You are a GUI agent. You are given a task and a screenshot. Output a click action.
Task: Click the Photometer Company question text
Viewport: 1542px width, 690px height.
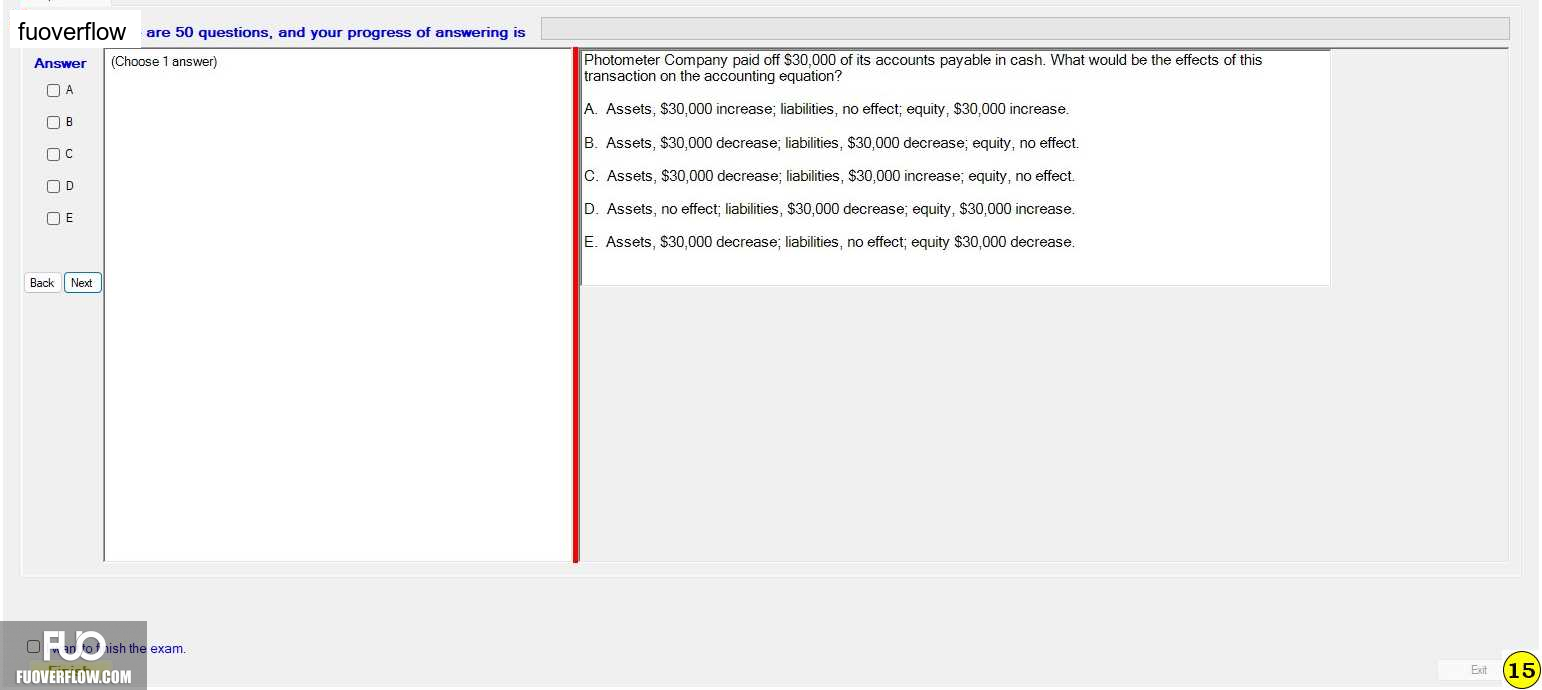[x=923, y=68]
